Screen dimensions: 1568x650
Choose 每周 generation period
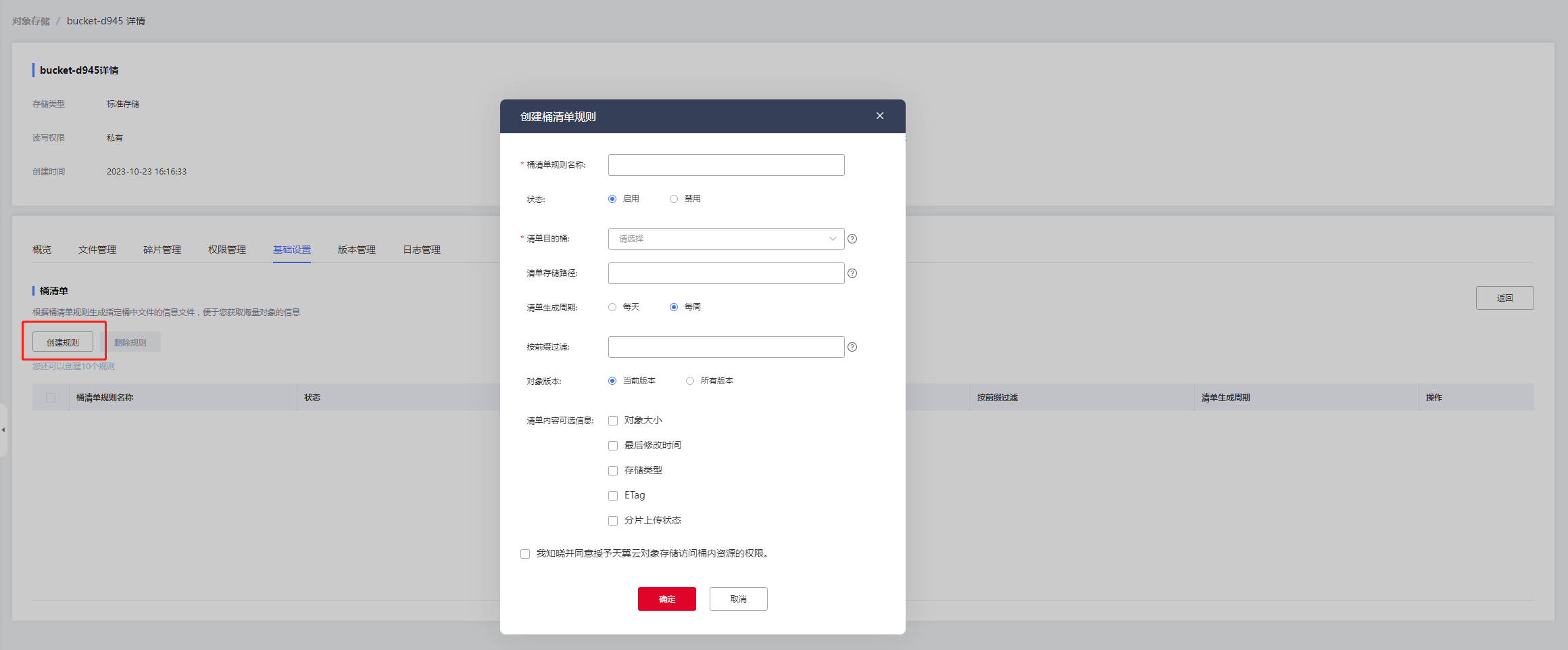coord(674,307)
